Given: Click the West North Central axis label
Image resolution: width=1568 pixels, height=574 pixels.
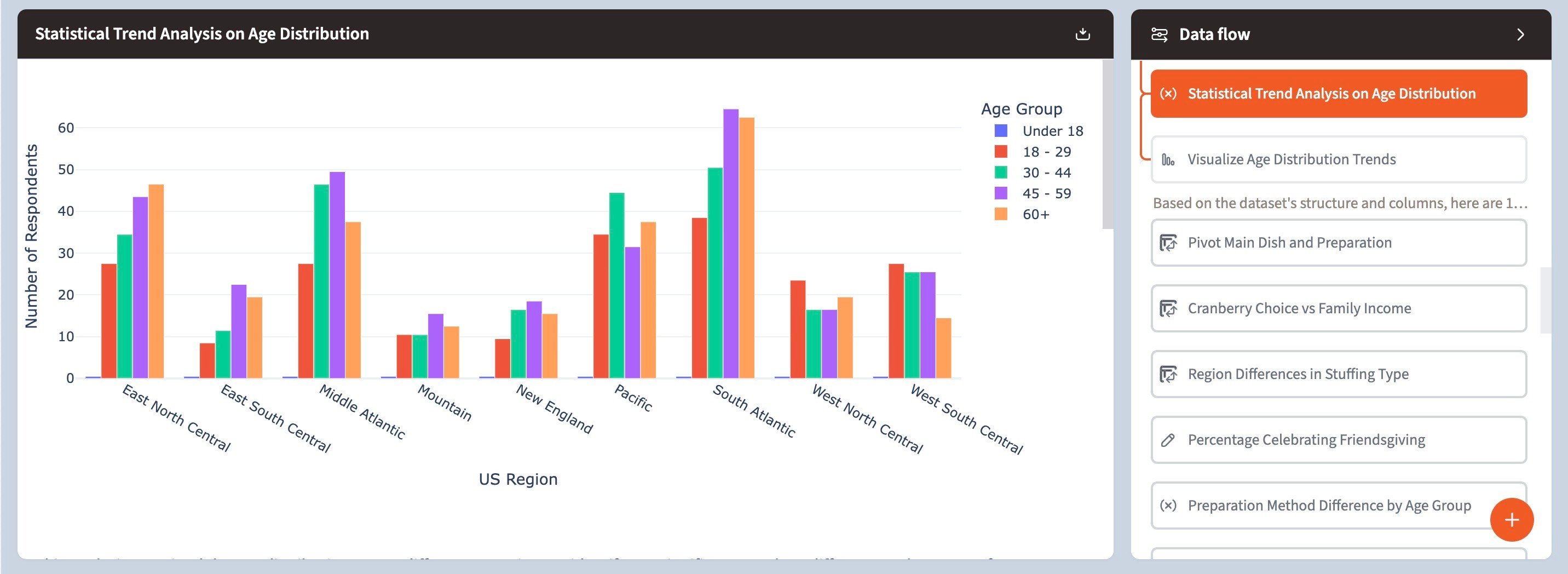Looking at the screenshot, I should pyautogui.click(x=868, y=419).
